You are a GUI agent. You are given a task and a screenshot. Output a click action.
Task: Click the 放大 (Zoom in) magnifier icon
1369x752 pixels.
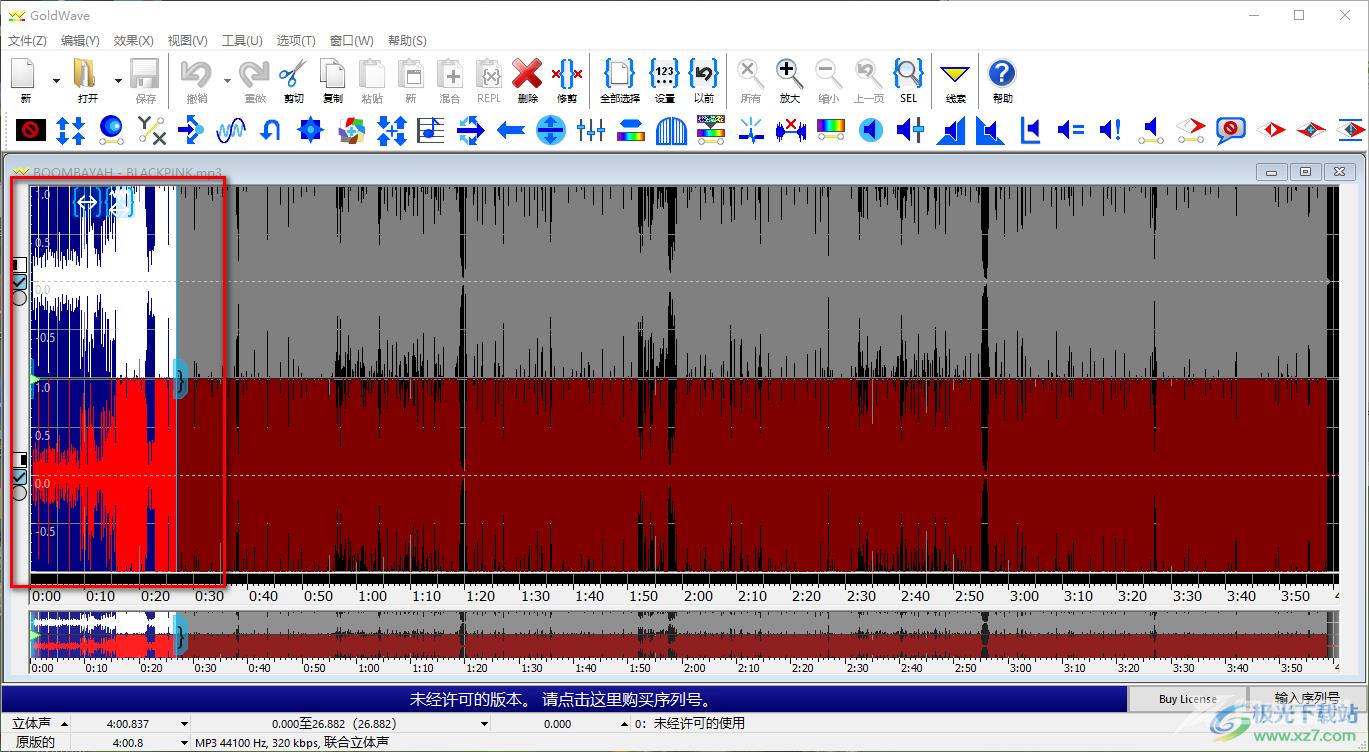(x=789, y=80)
